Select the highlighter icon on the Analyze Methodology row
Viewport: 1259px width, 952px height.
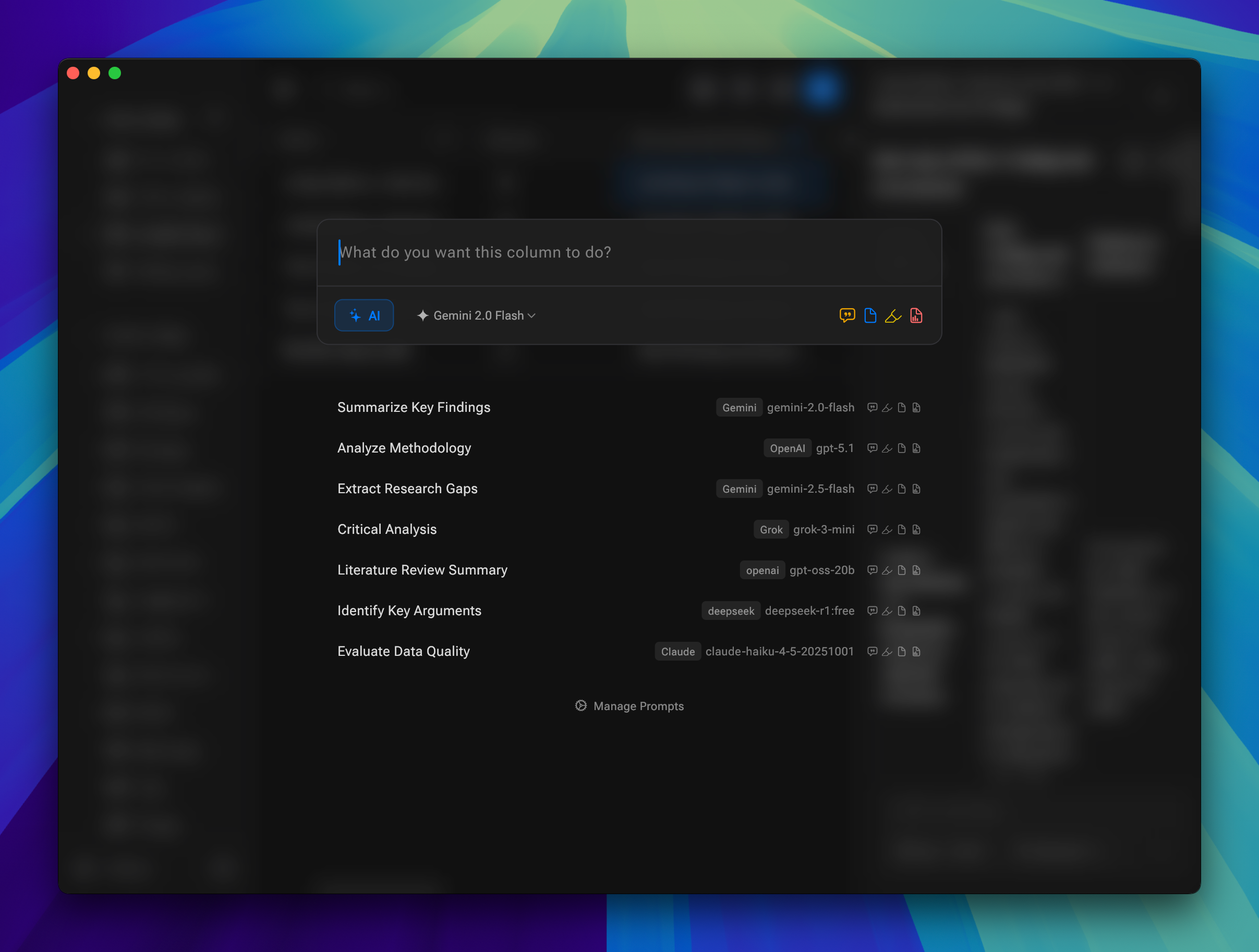(887, 448)
